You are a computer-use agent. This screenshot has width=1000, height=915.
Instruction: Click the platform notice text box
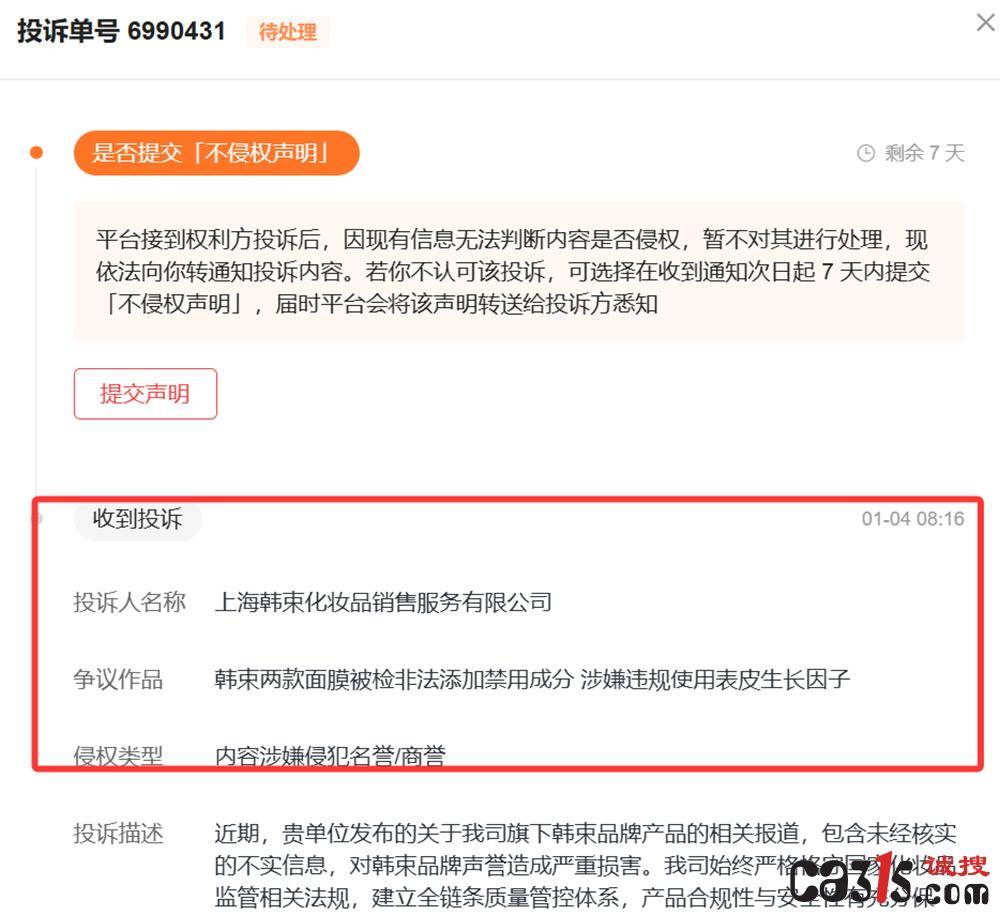(x=519, y=272)
